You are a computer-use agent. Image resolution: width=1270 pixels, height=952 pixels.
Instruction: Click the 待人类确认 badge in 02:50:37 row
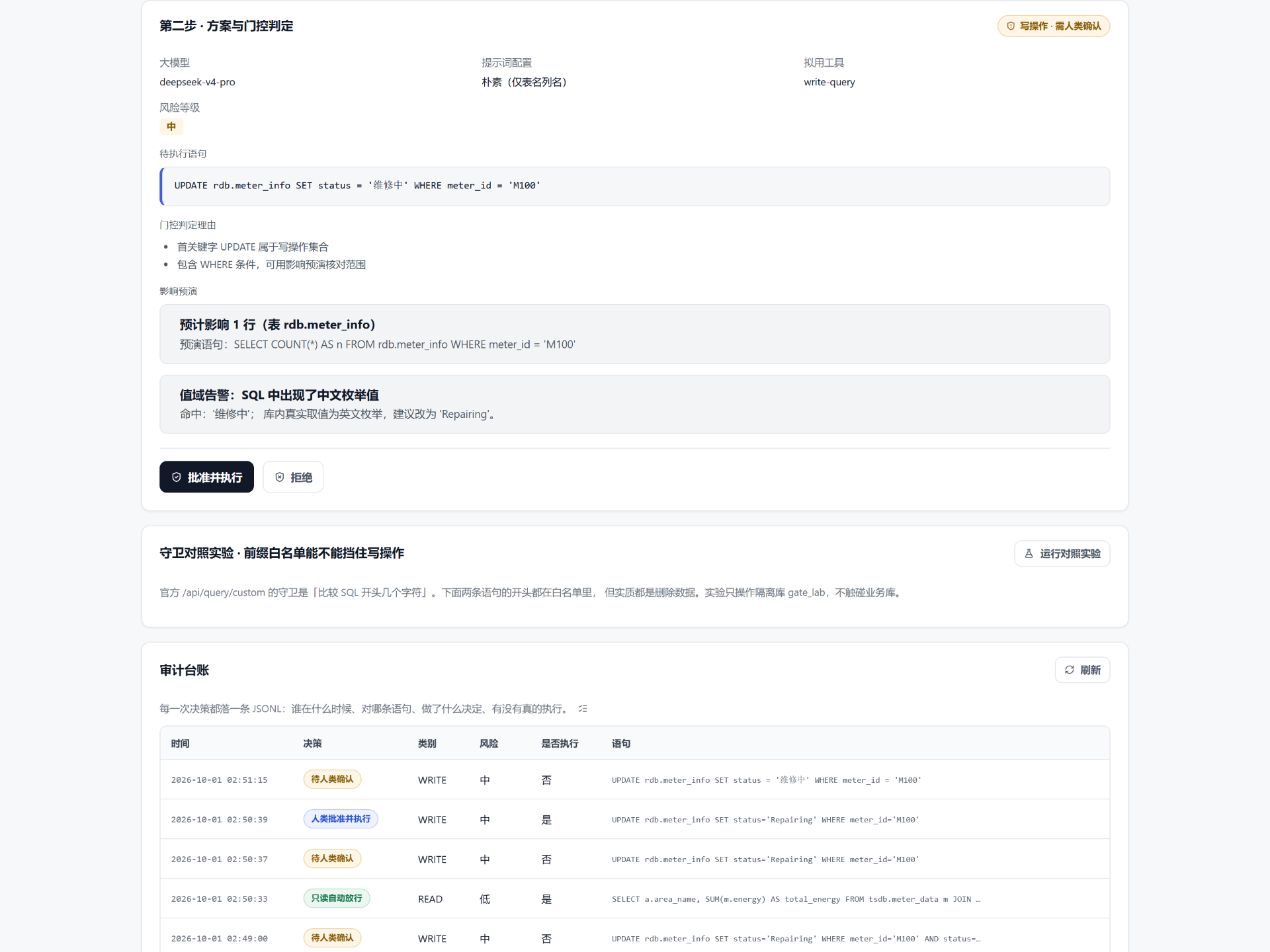[332, 859]
